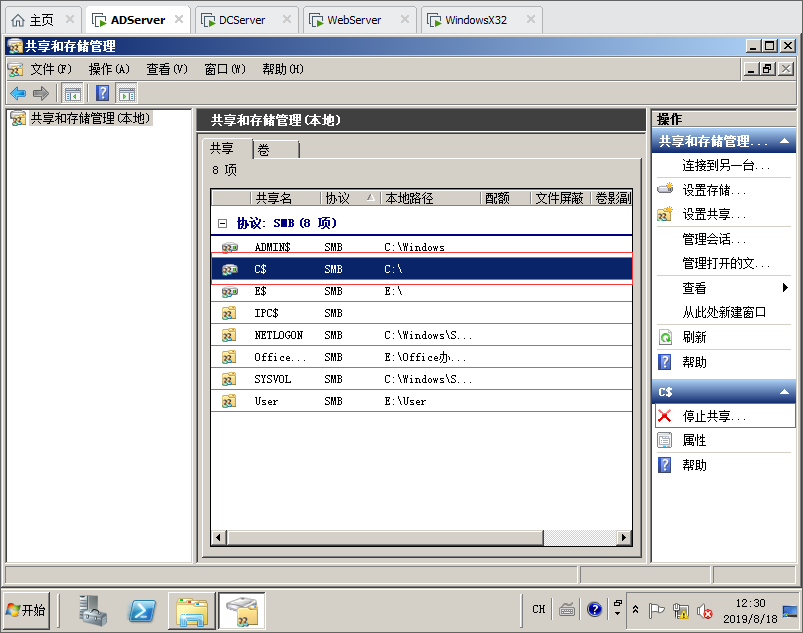This screenshot has width=803, height=633.
Task: Click the action center flag tray icon
Action: coord(656,610)
